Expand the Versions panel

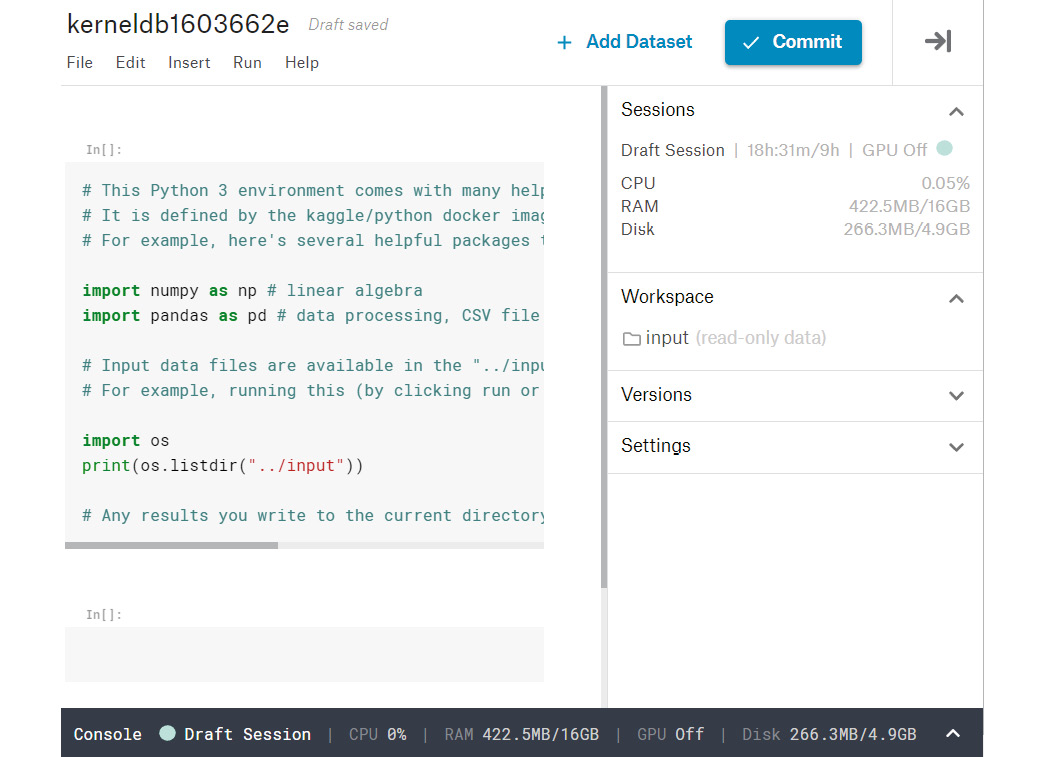coord(956,396)
